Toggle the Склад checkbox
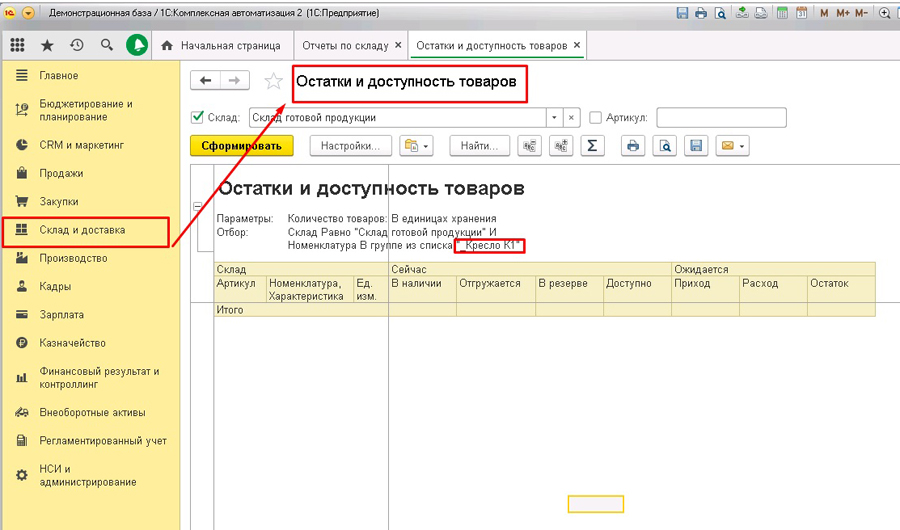 coord(197,117)
